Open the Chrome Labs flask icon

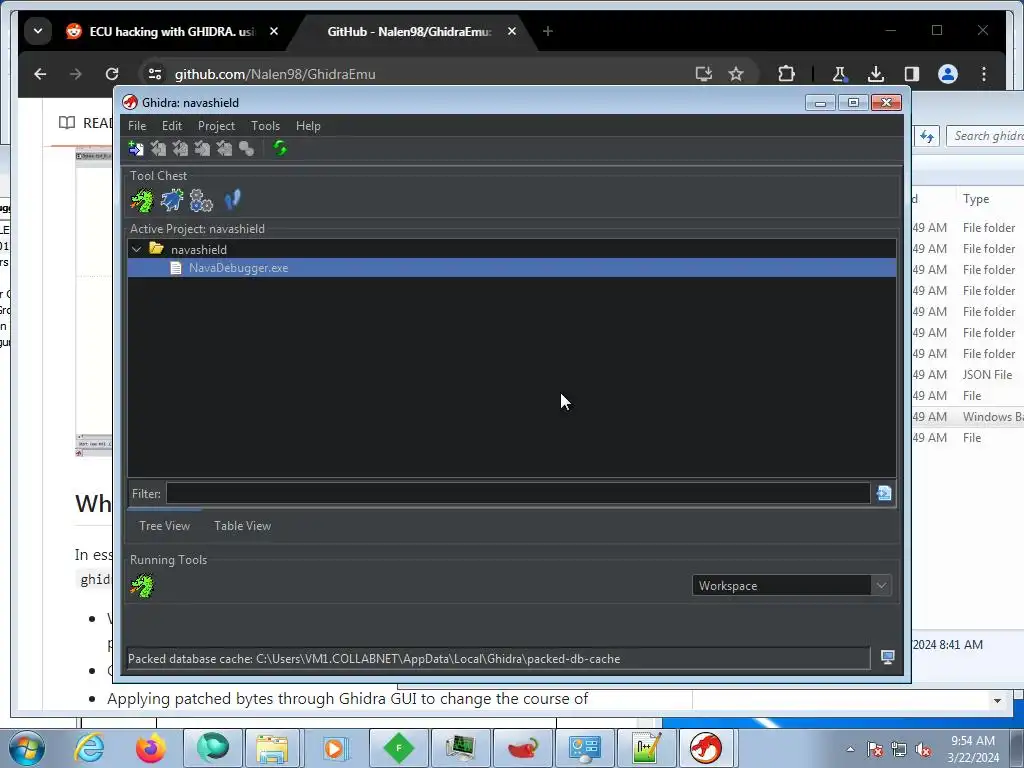(840, 74)
